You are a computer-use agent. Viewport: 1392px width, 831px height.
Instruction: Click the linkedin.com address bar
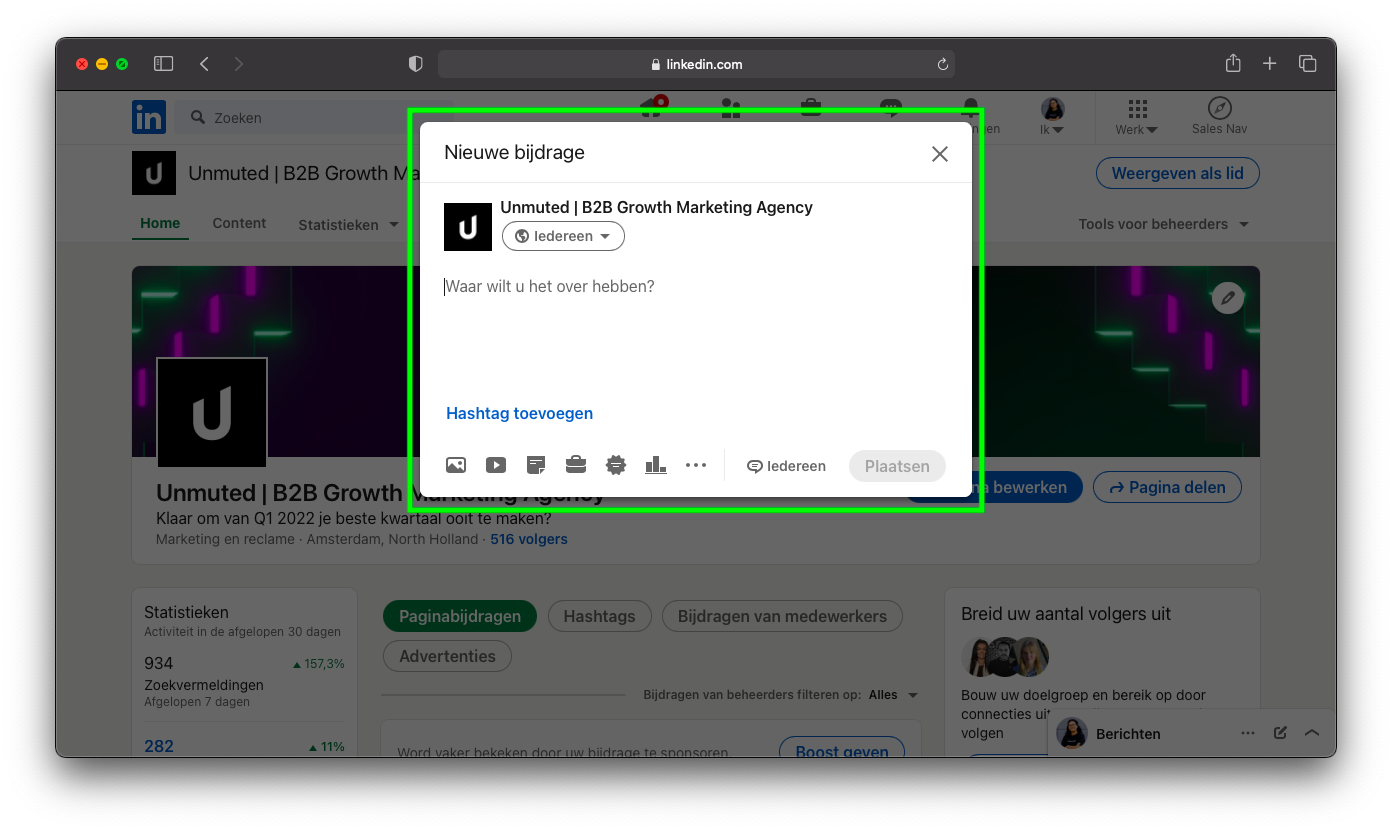coord(696,64)
